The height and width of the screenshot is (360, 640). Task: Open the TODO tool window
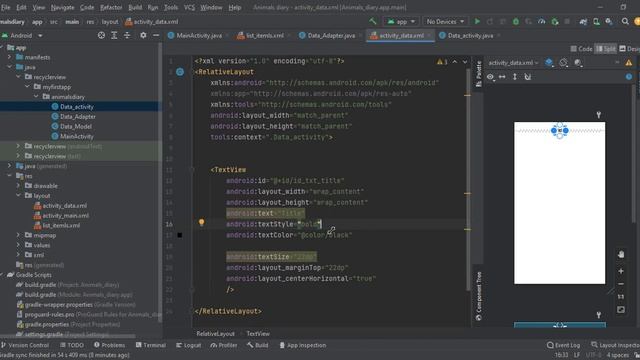[x=72, y=345]
